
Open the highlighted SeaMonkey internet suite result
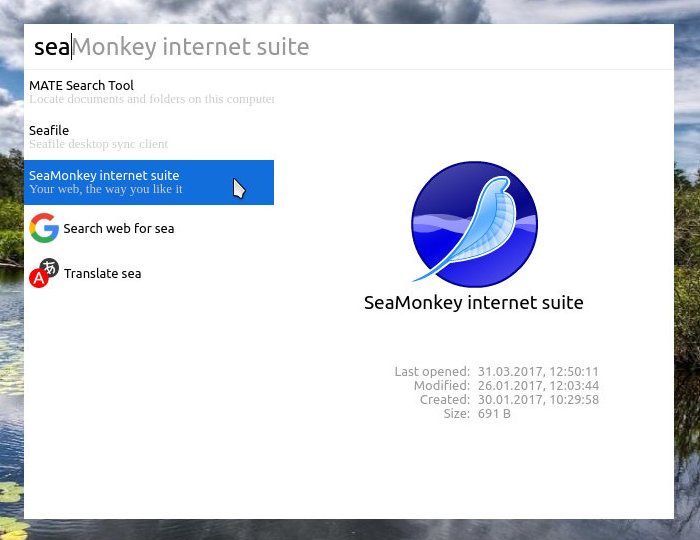[x=149, y=183]
